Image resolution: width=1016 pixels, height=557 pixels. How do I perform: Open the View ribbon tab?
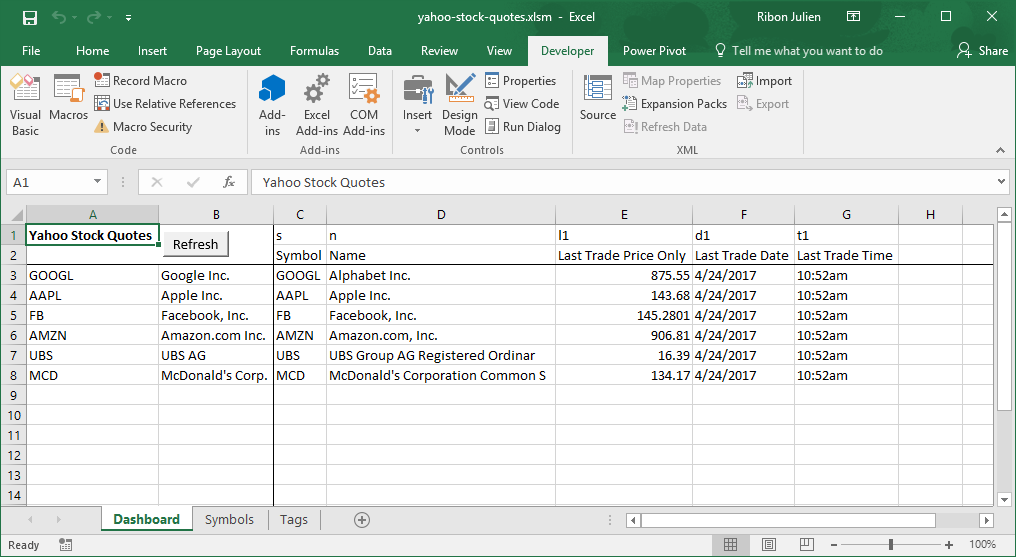coord(499,51)
